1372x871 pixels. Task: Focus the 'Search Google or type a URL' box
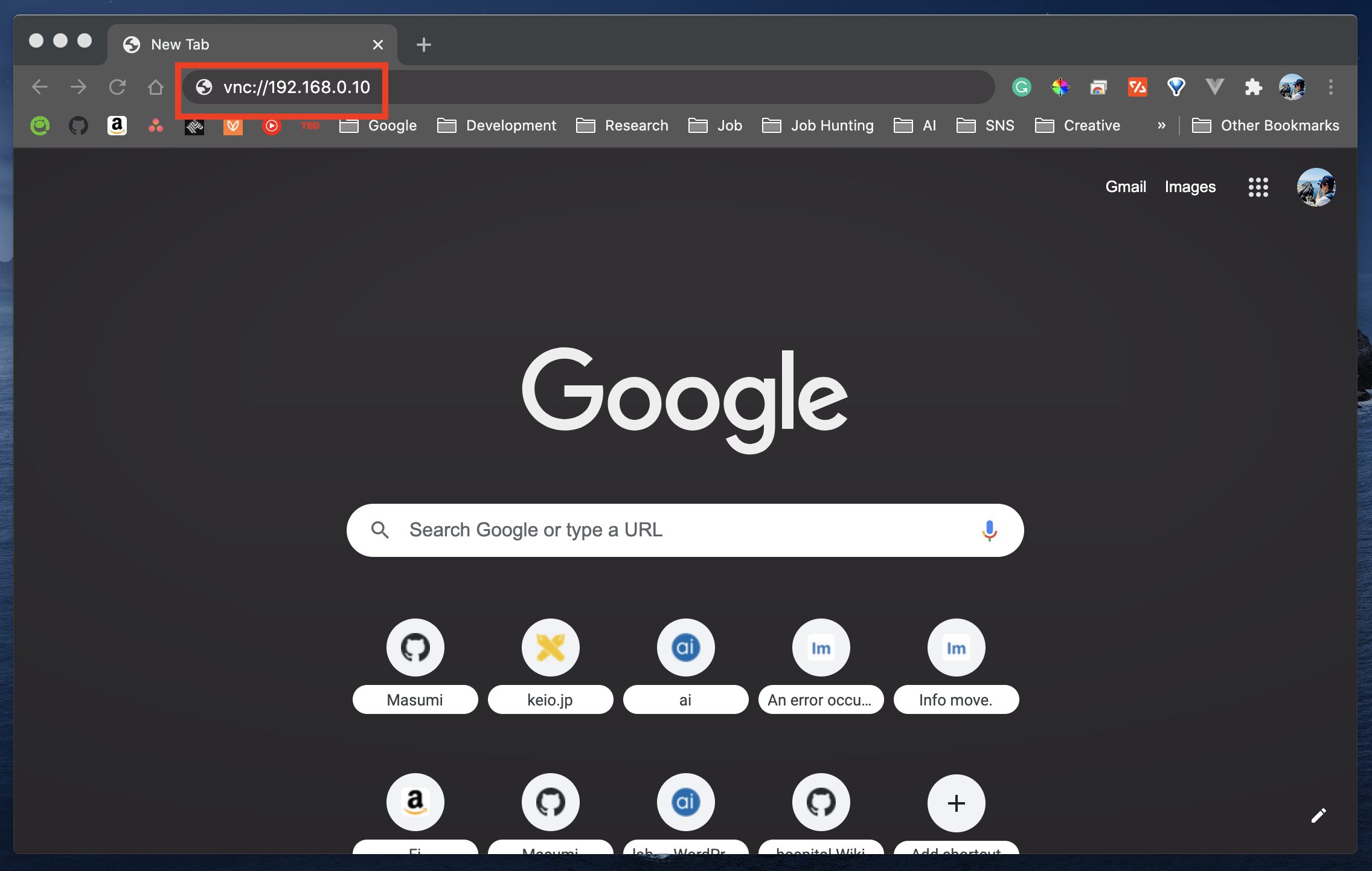pyautogui.click(x=685, y=530)
